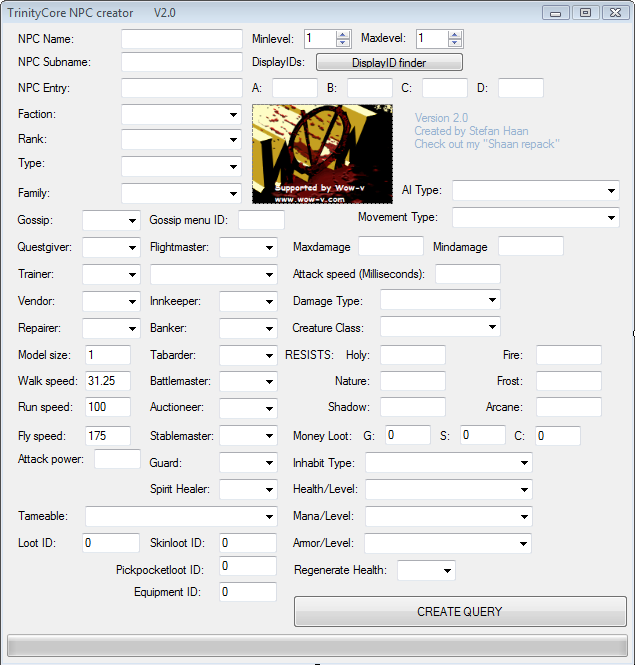
Task: Expand the Stablemaster dropdown
Action: click(x=248, y=436)
